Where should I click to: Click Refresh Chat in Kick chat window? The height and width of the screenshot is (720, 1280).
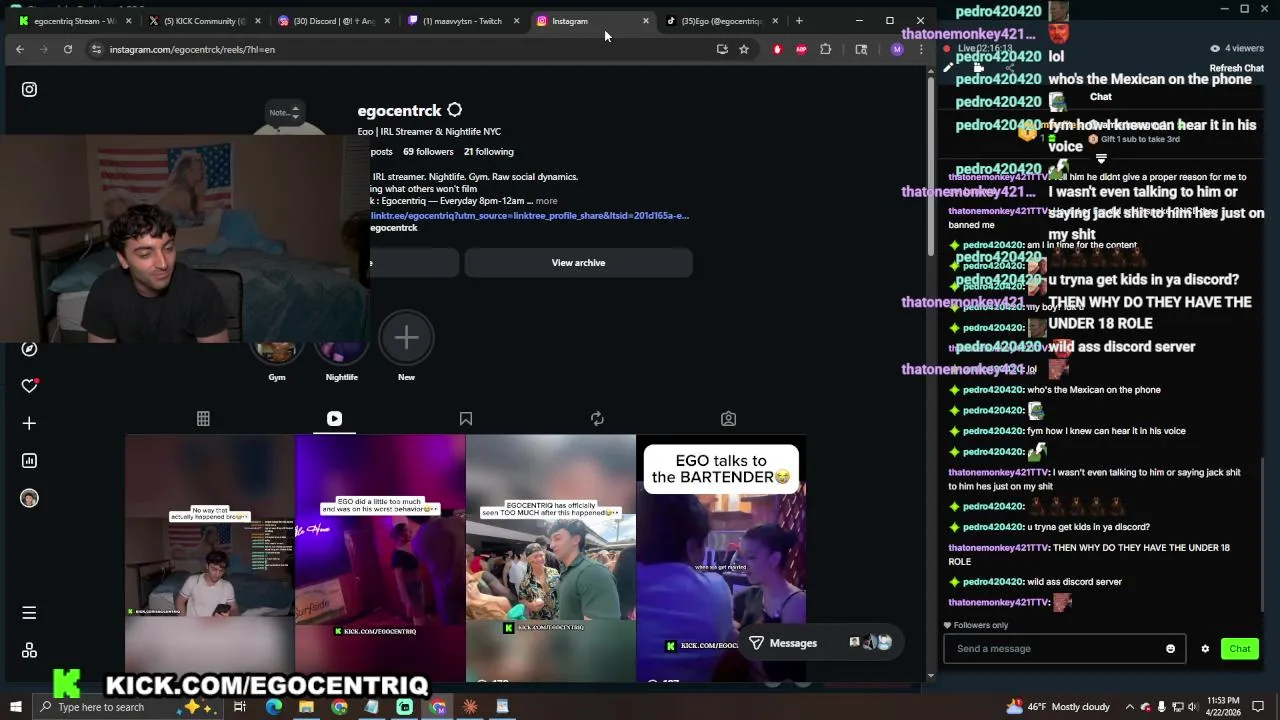pyautogui.click(x=1237, y=68)
